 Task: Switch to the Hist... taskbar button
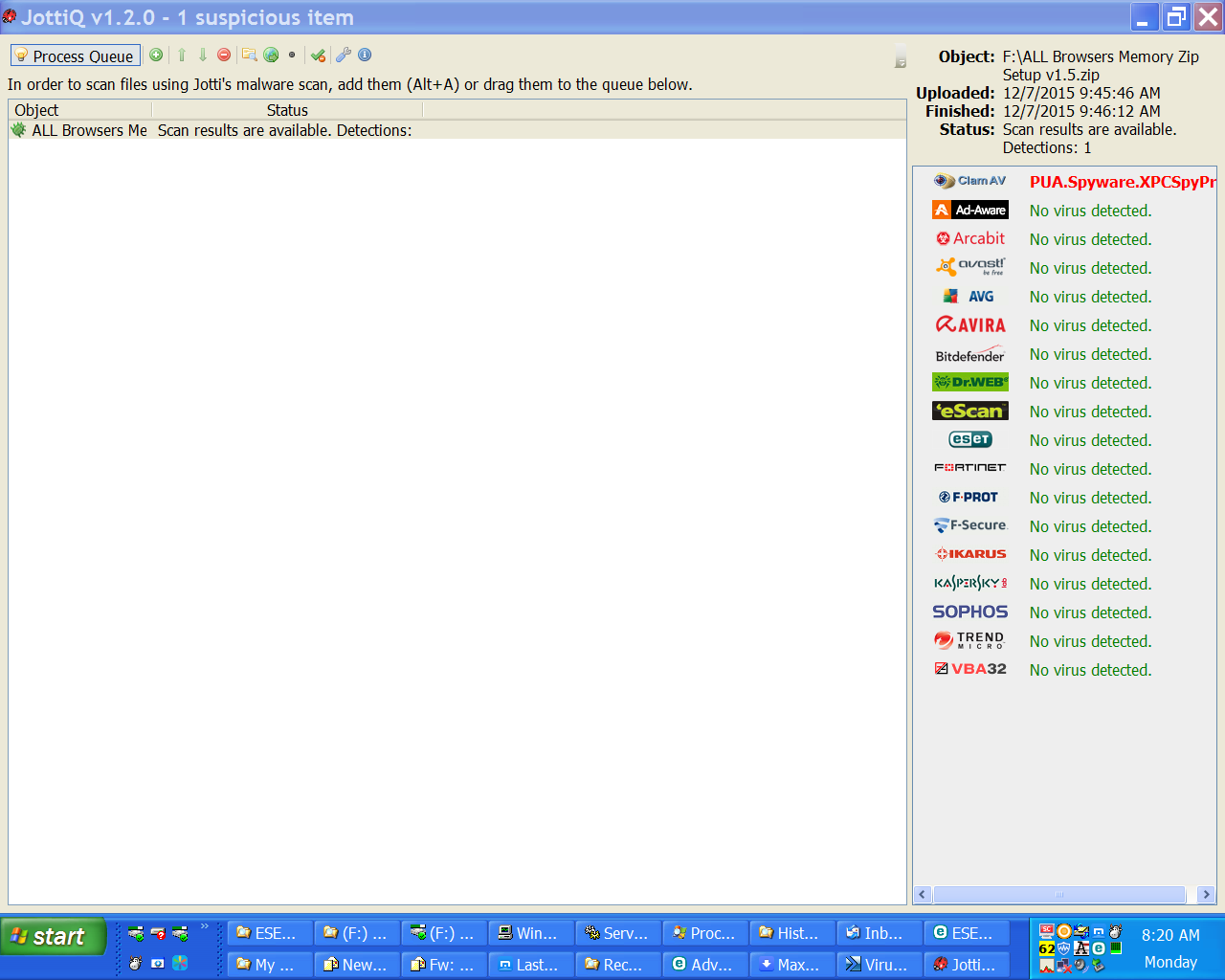click(x=792, y=933)
